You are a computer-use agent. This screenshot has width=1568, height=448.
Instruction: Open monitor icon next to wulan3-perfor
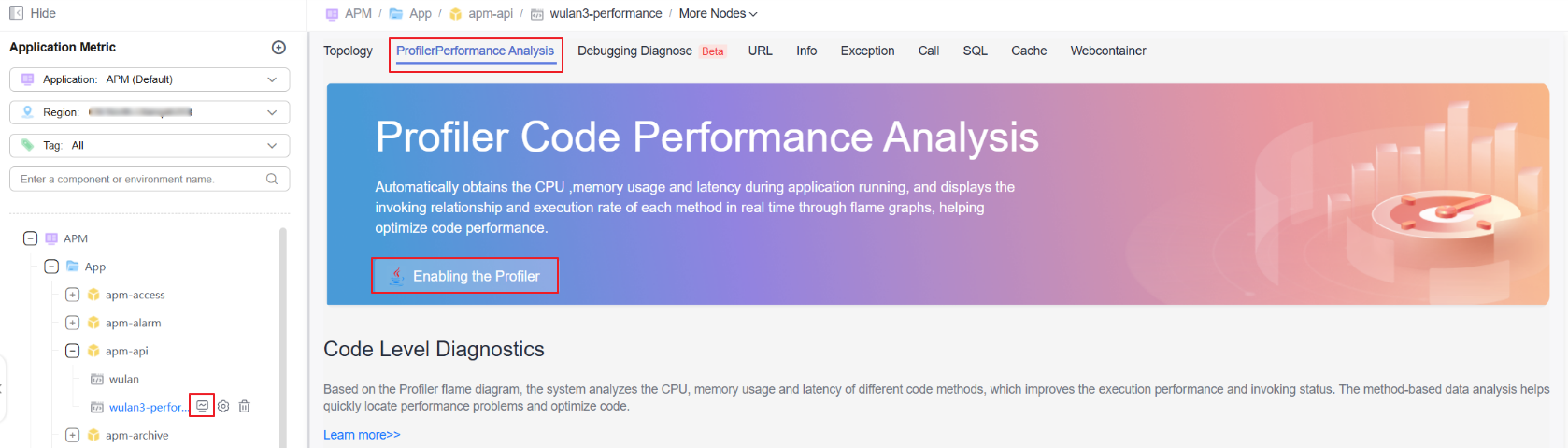[202, 406]
